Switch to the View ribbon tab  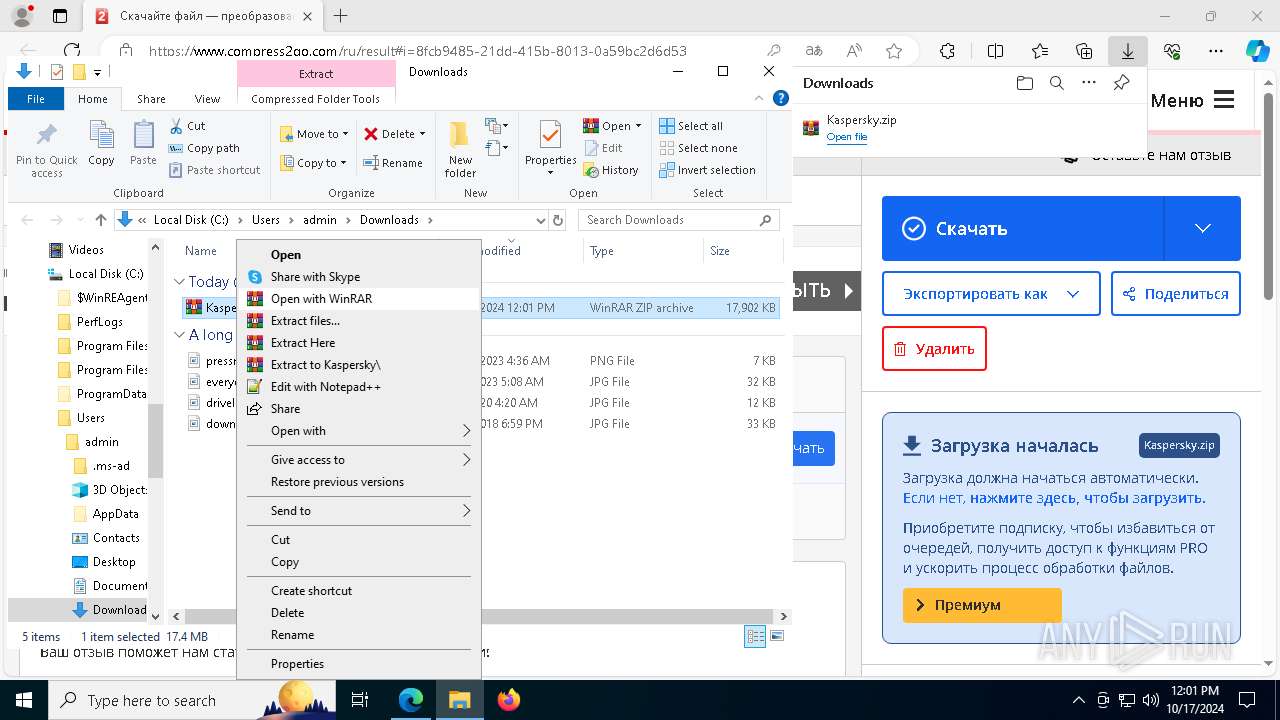pos(207,99)
